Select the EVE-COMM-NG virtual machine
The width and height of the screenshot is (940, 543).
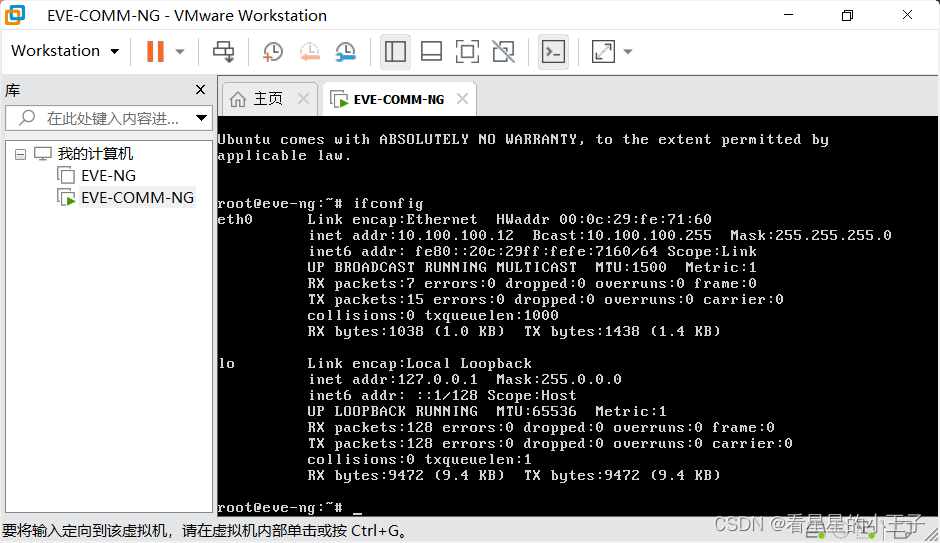[x=137, y=198]
